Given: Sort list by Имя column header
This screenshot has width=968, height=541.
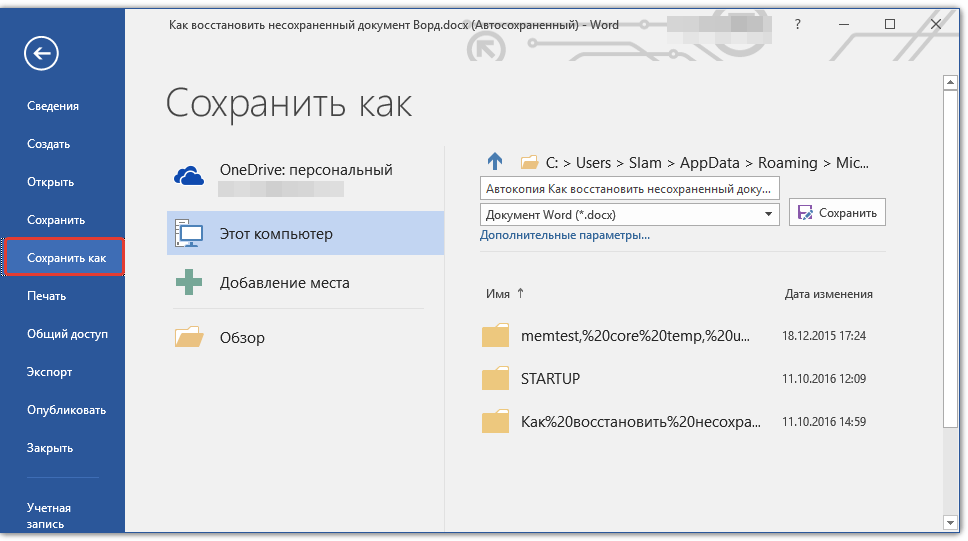Looking at the screenshot, I should [498, 294].
